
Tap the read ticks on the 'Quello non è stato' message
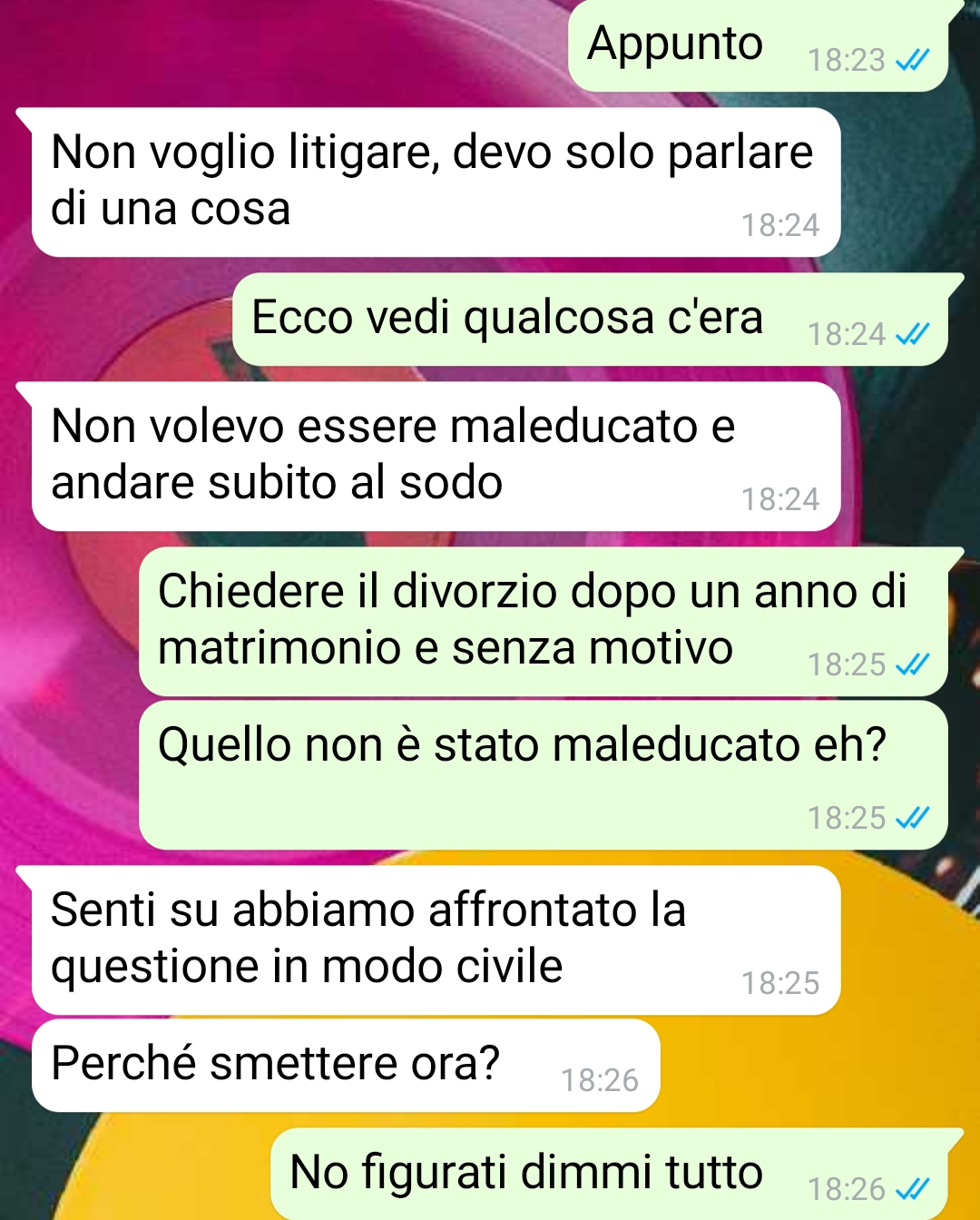point(912,819)
